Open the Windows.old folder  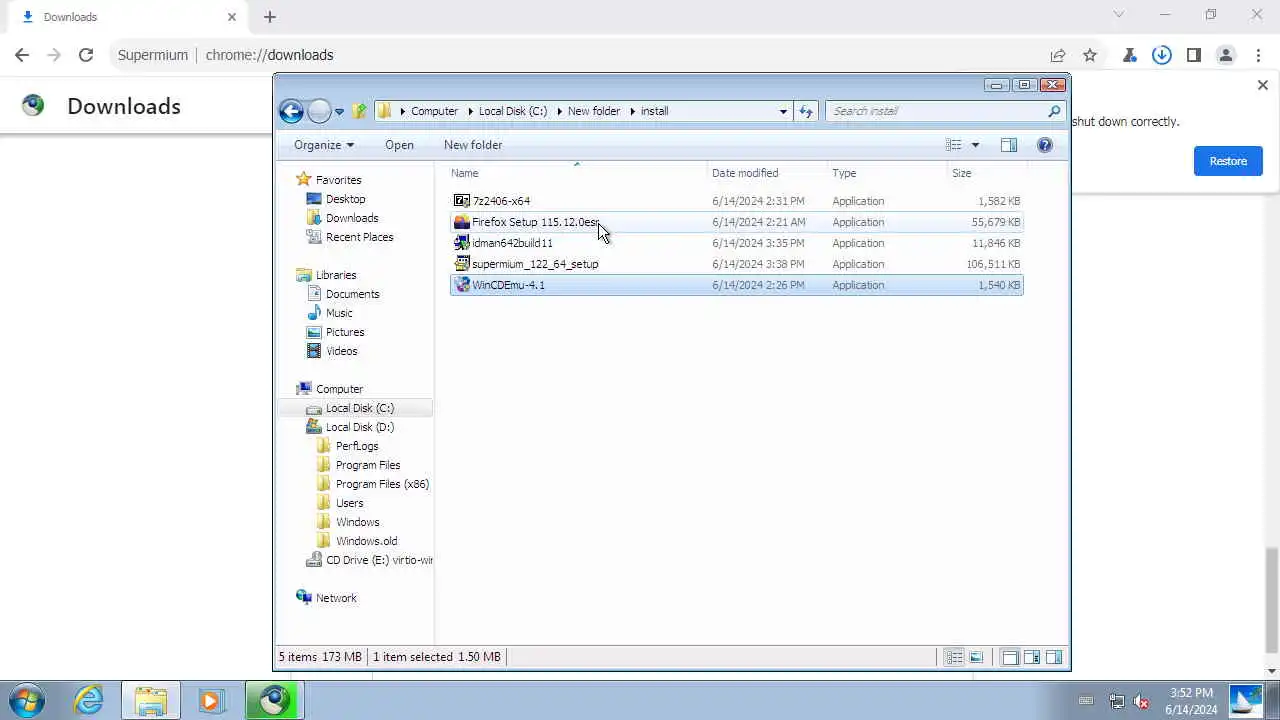click(x=366, y=541)
